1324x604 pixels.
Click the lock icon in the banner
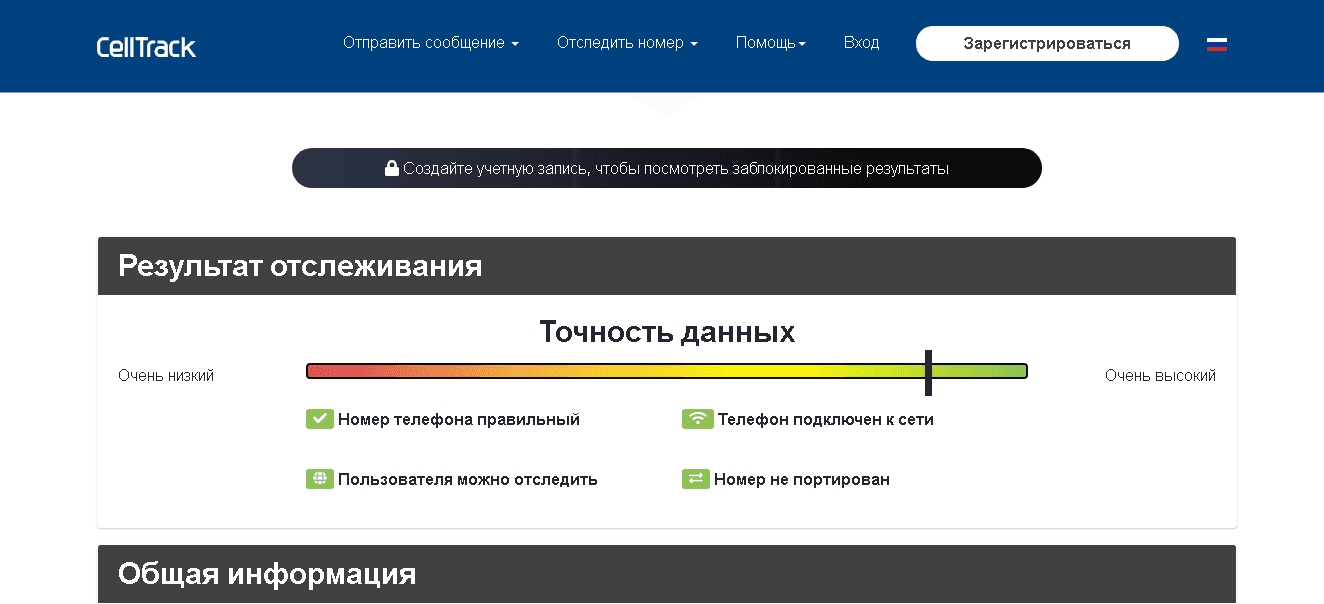(392, 169)
